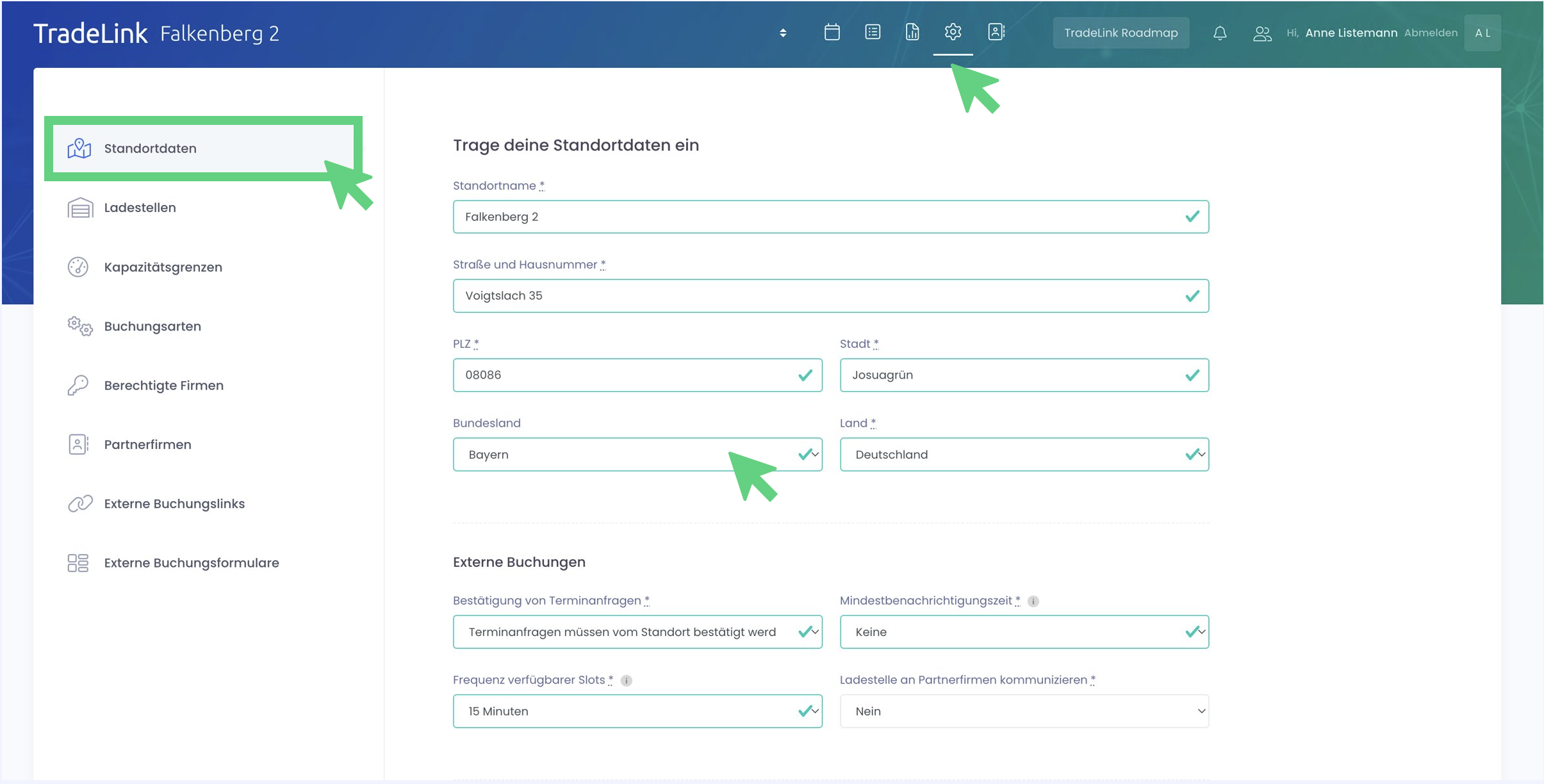The height and width of the screenshot is (784, 1544).
Task: Open the reports document icon
Action: point(912,32)
